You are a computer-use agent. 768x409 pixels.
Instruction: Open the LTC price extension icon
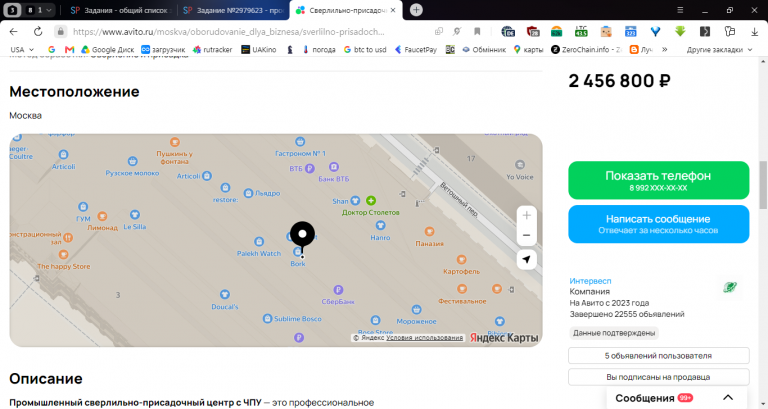click(581, 31)
